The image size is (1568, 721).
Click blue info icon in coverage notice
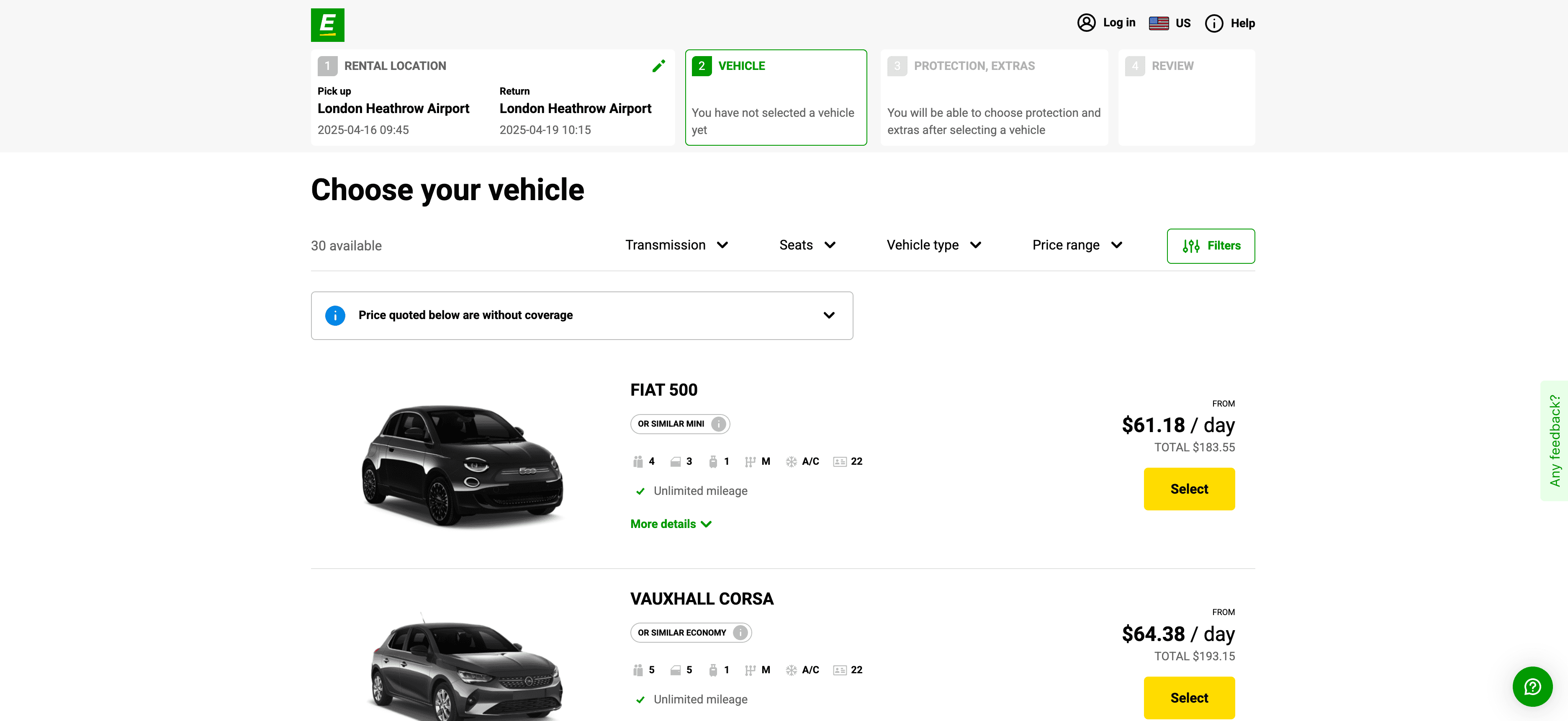pyautogui.click(x=335, y=315)
